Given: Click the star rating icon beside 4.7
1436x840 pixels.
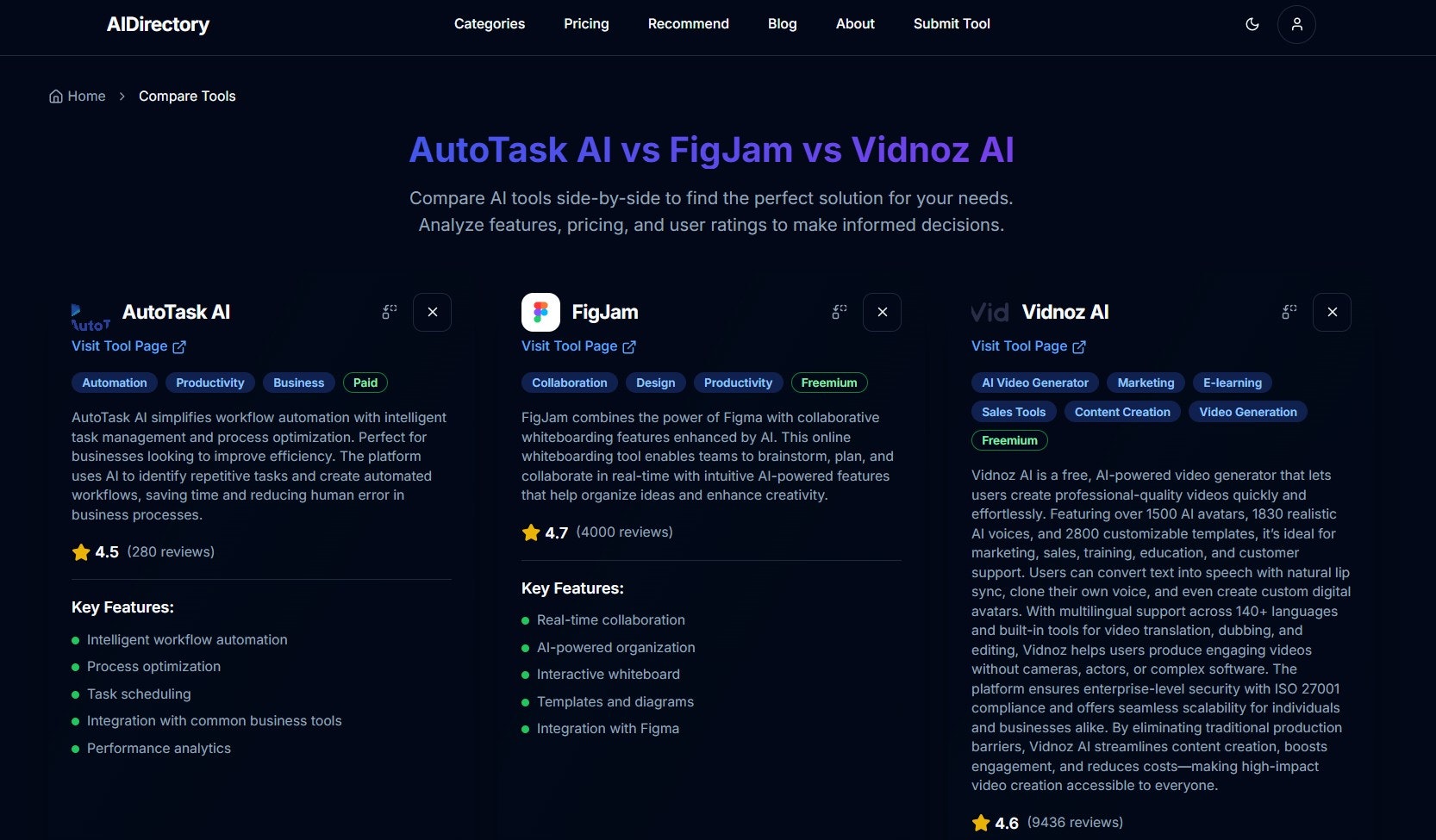Looking at the screenshot, I should point(531,532).
